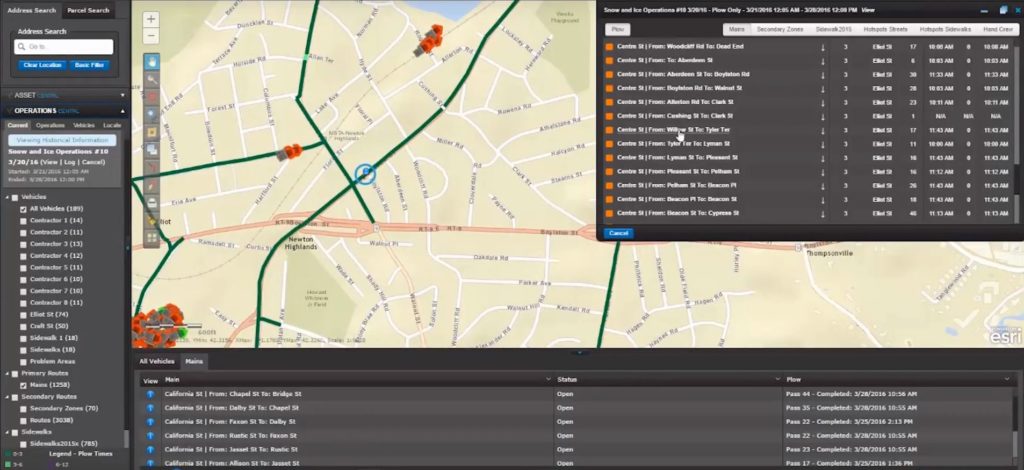Open the Parcel Search tab

pos(87,9)
